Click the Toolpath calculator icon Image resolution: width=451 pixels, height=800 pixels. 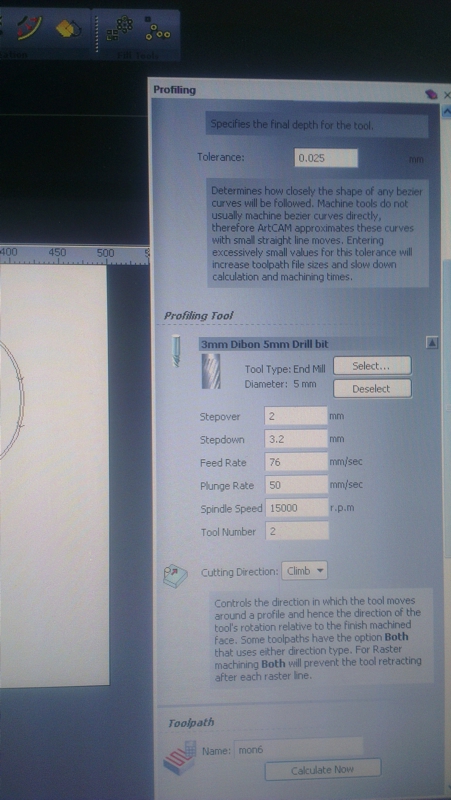tap(180, 759)
